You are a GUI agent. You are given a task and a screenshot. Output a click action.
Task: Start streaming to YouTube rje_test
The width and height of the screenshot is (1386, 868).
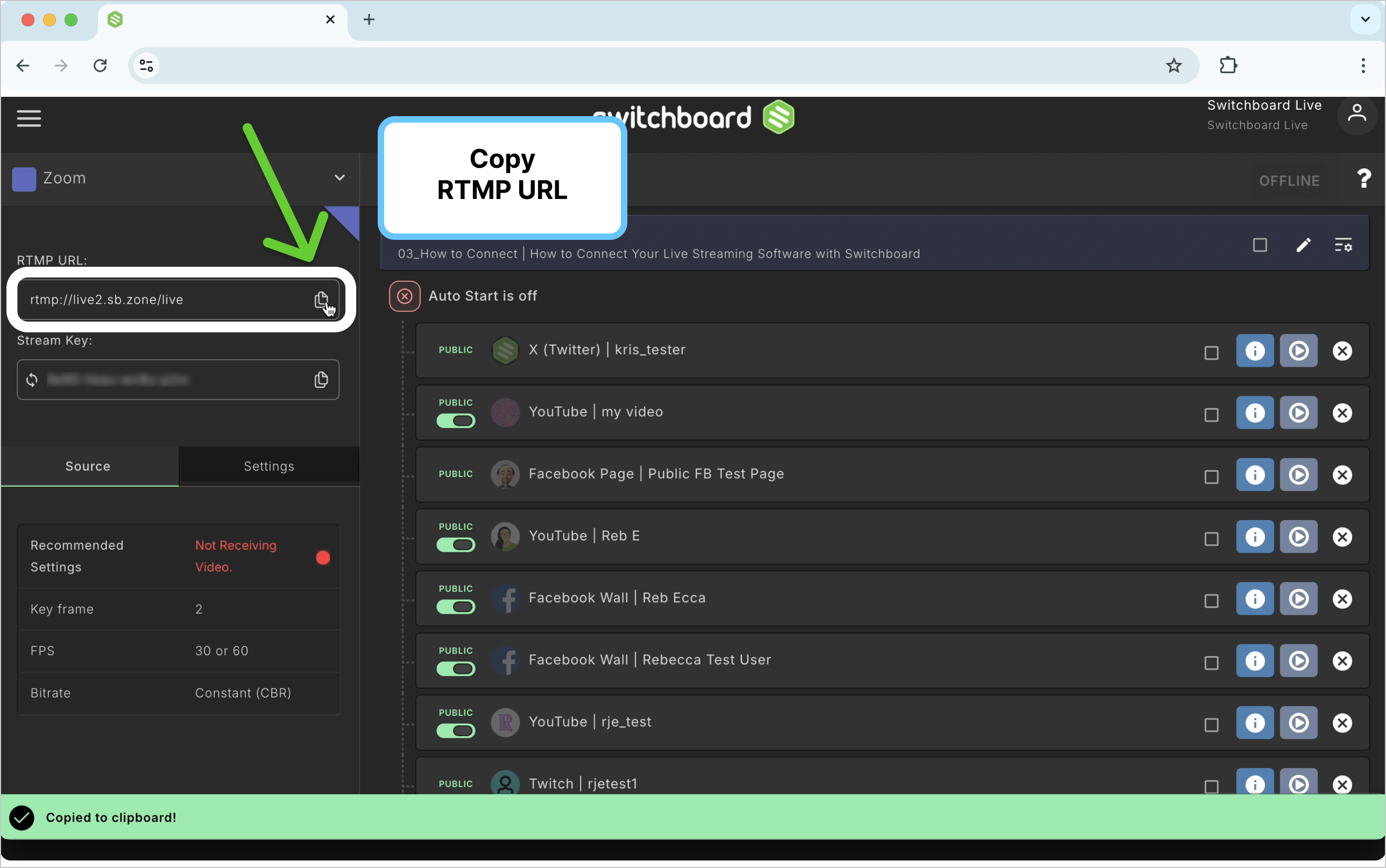(1298, 723)
